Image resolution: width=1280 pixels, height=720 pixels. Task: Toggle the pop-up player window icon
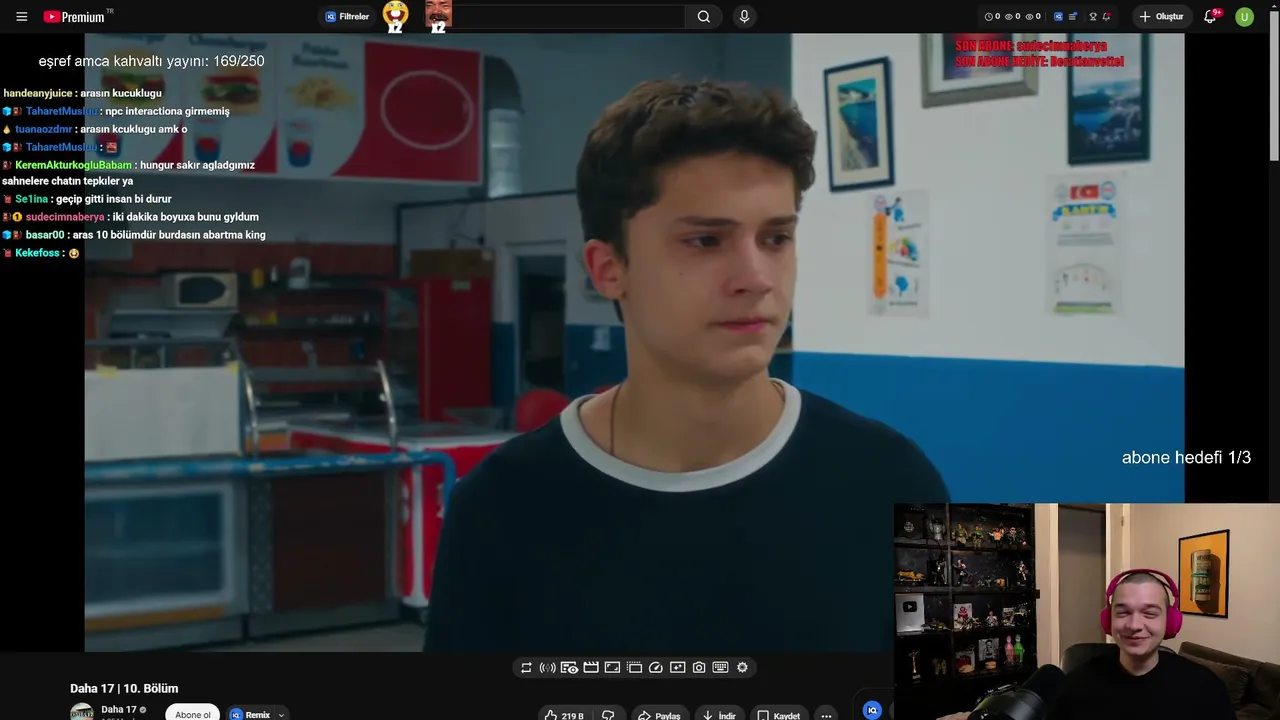[634, 668]
